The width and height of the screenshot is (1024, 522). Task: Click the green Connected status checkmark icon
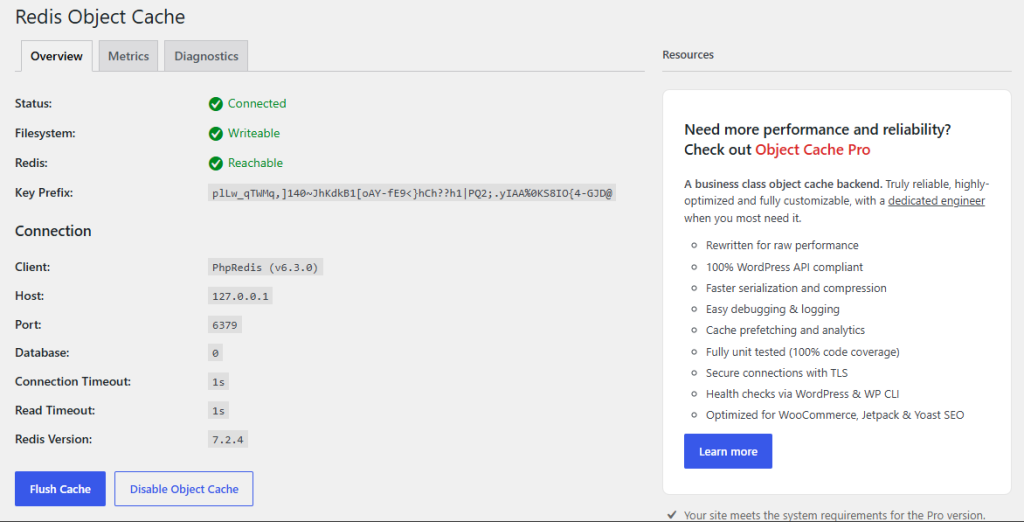click(216, 104)
